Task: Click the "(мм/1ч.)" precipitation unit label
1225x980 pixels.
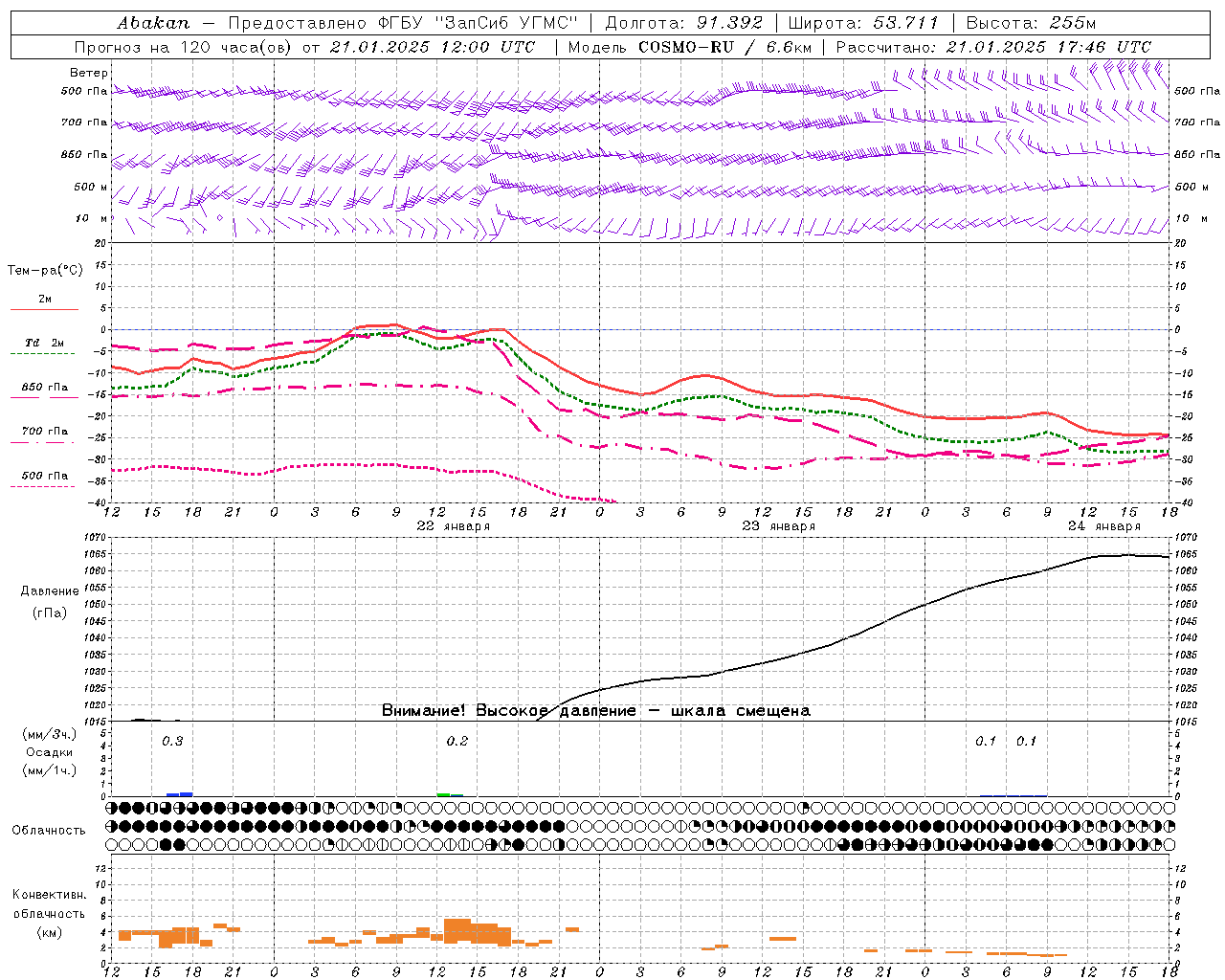Action: pos(49,770)
